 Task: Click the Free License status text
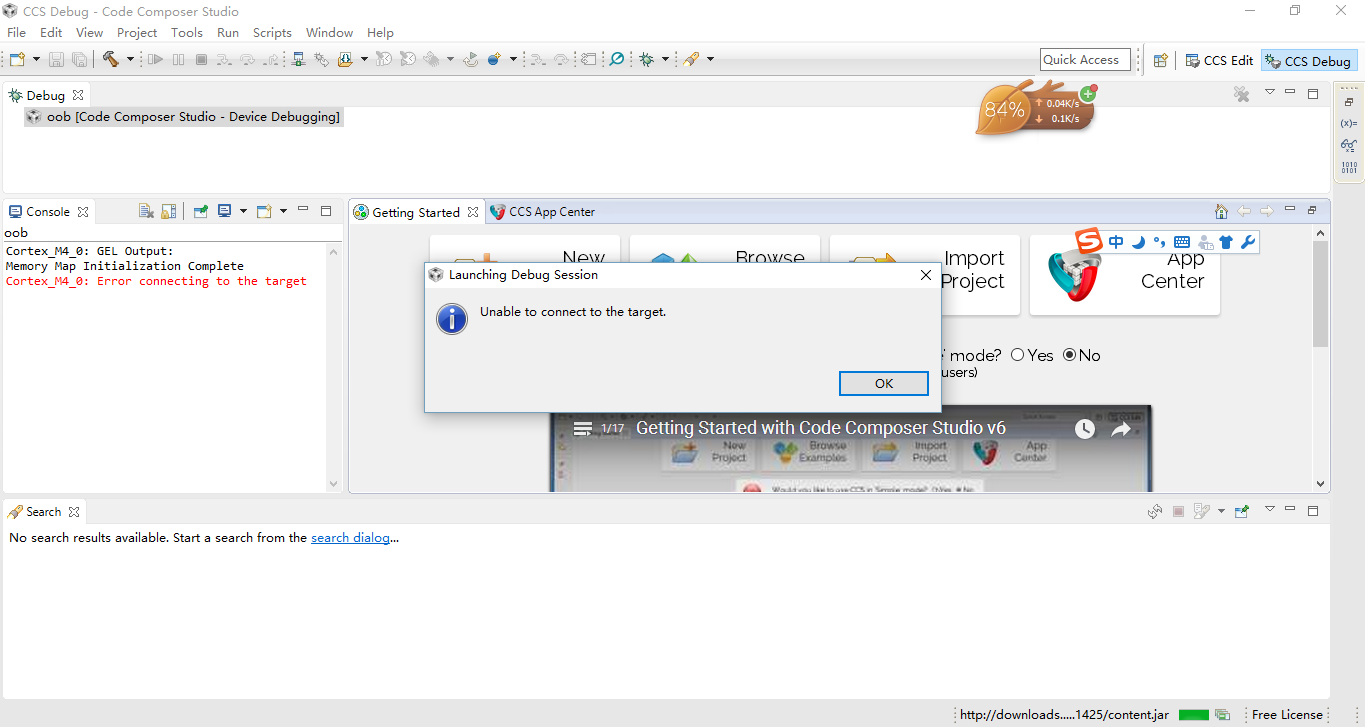coord(1287,715)
